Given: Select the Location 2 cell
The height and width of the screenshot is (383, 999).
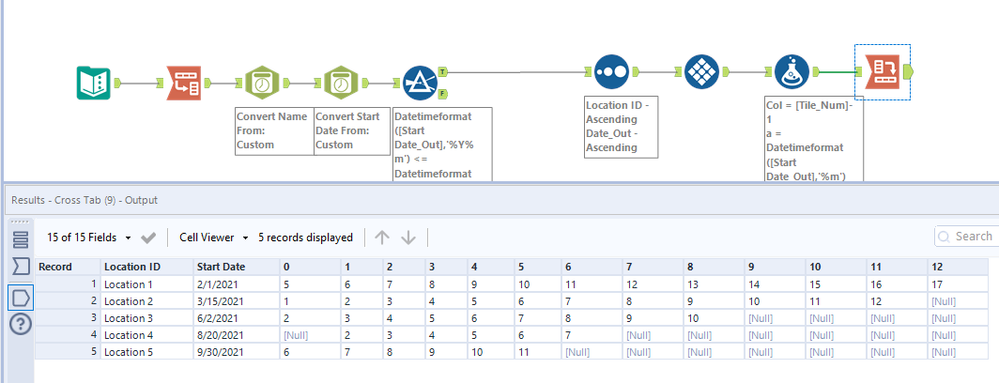Looking at the screenshot, I should tap(147, 301).
